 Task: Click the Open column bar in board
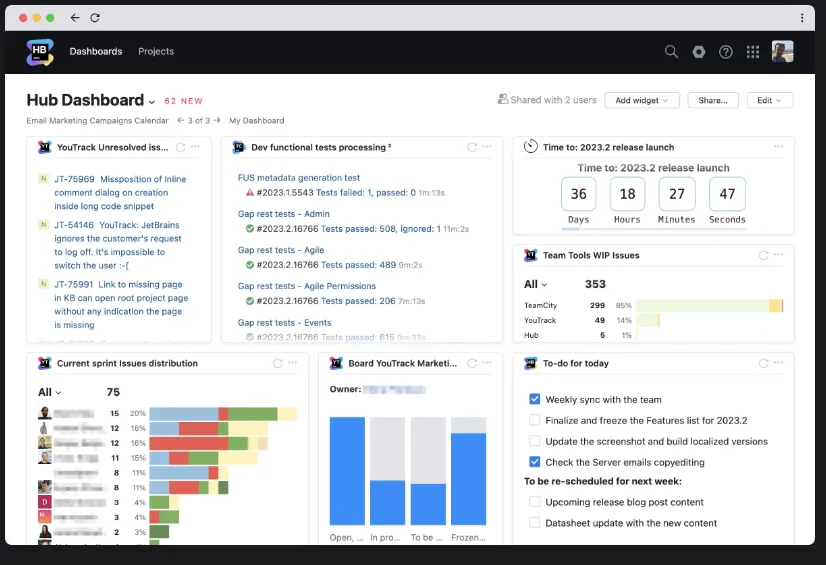347,471
